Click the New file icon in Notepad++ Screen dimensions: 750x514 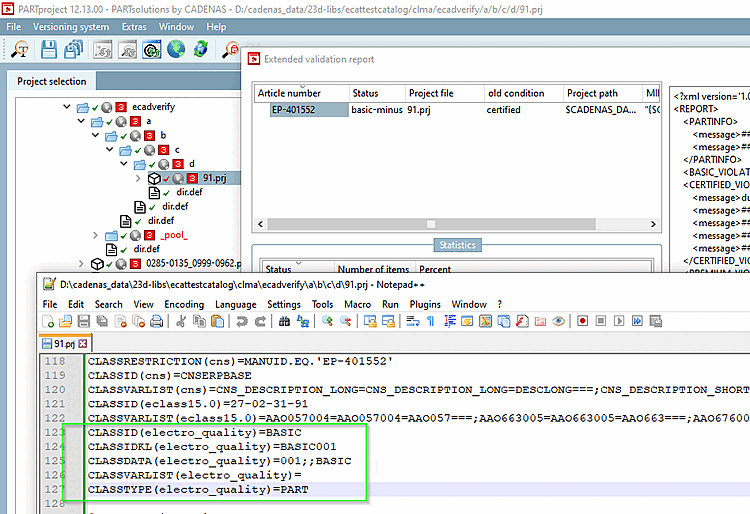pyautogui.click(x=48, y=321)
